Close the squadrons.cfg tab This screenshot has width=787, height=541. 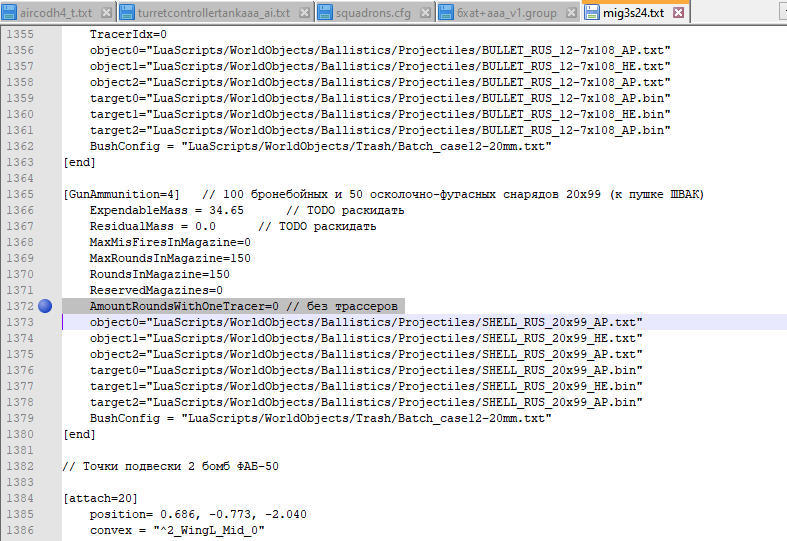tap(425, 13)
